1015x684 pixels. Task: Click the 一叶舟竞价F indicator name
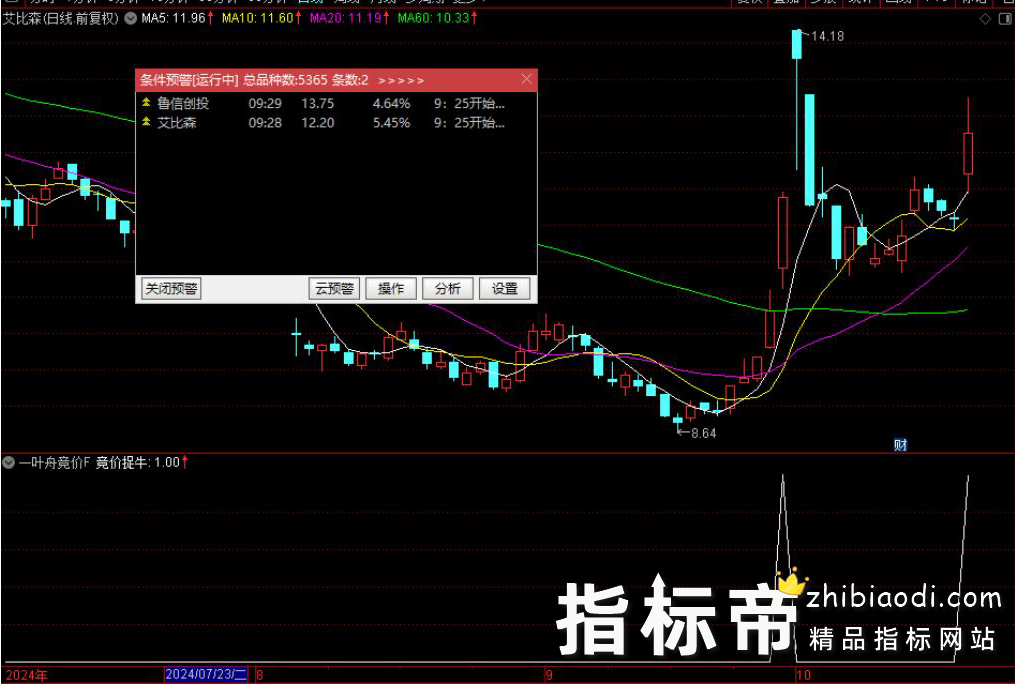click(54, 463)
